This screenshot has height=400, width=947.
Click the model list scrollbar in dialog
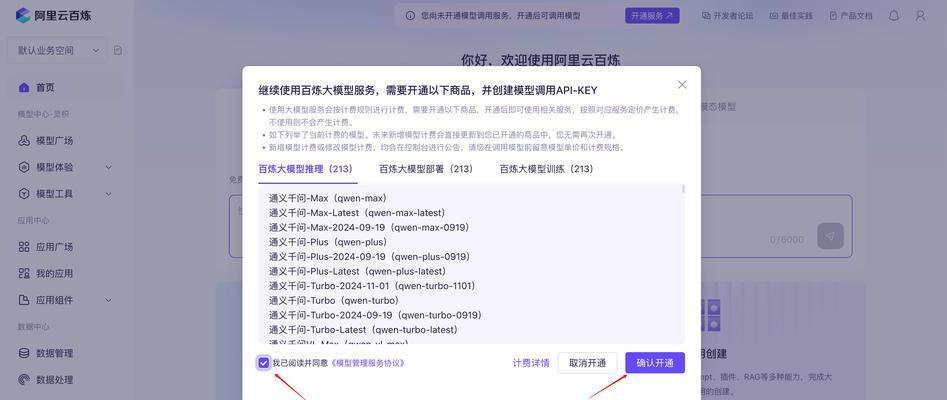coord(683,189)
